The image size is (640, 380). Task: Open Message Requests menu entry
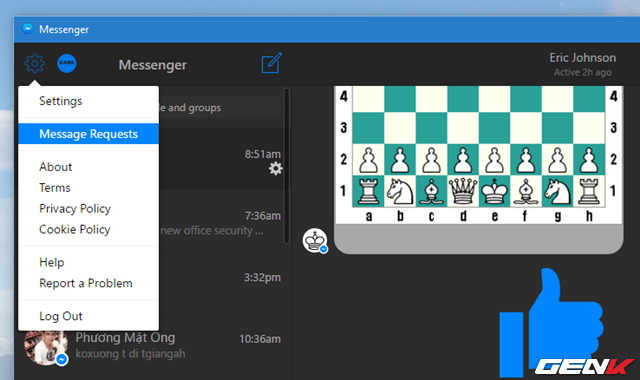pos(89,134)
